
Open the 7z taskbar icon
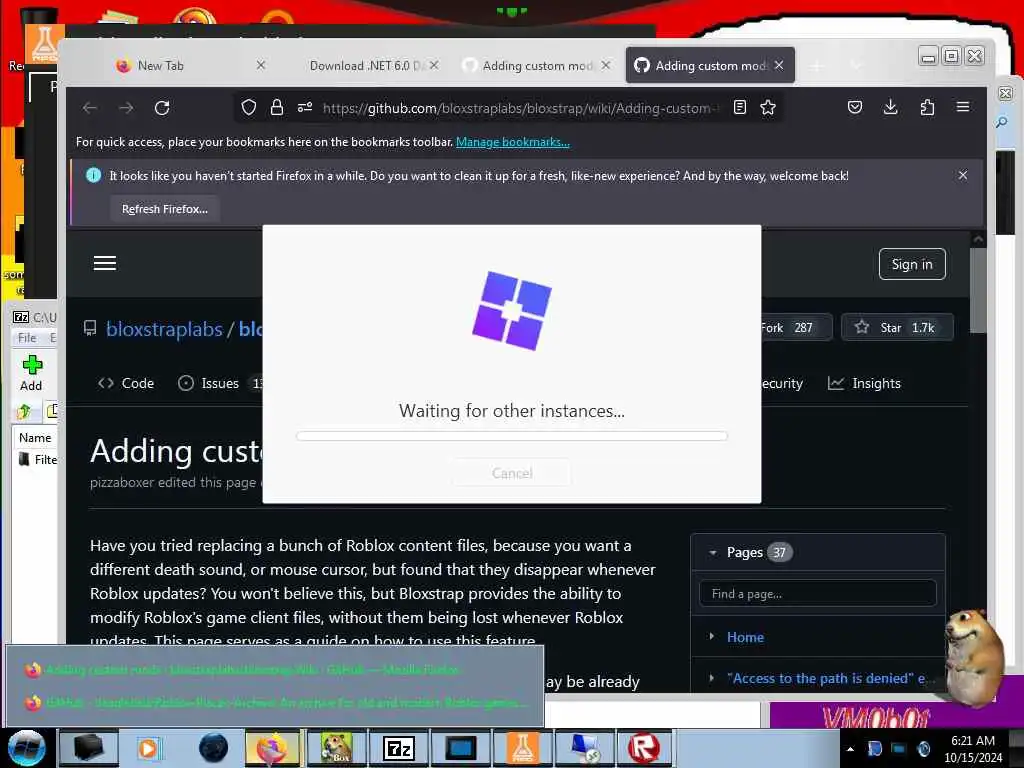click(398, 748)
